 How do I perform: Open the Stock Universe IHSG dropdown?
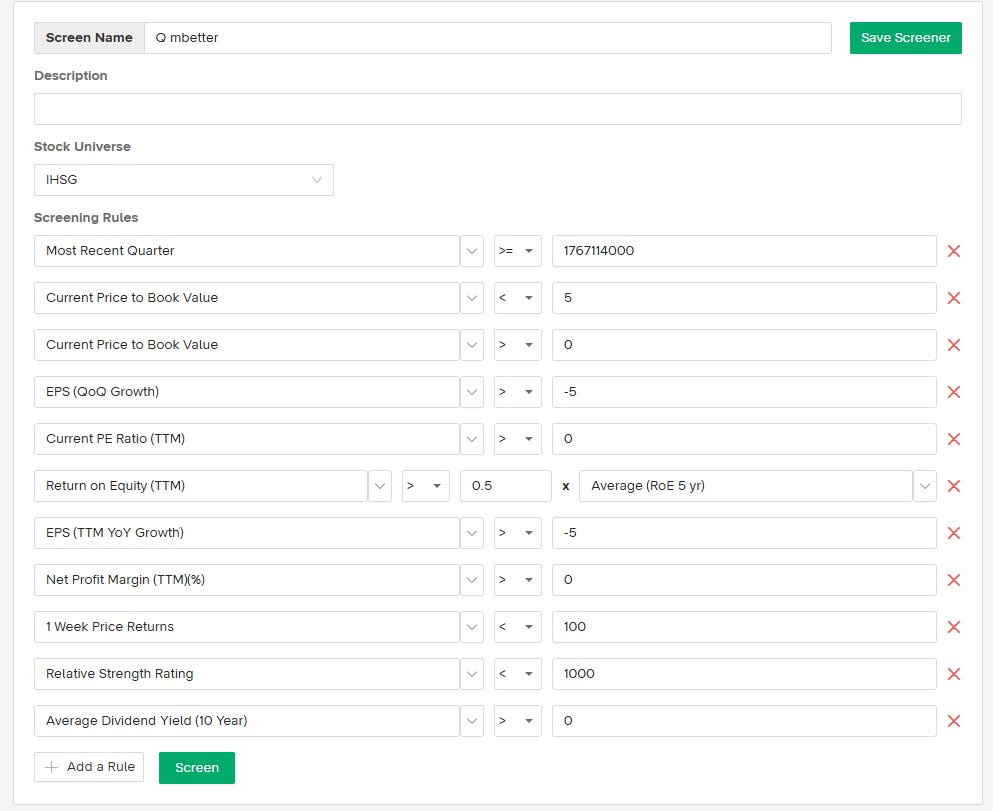click(184, 180)
